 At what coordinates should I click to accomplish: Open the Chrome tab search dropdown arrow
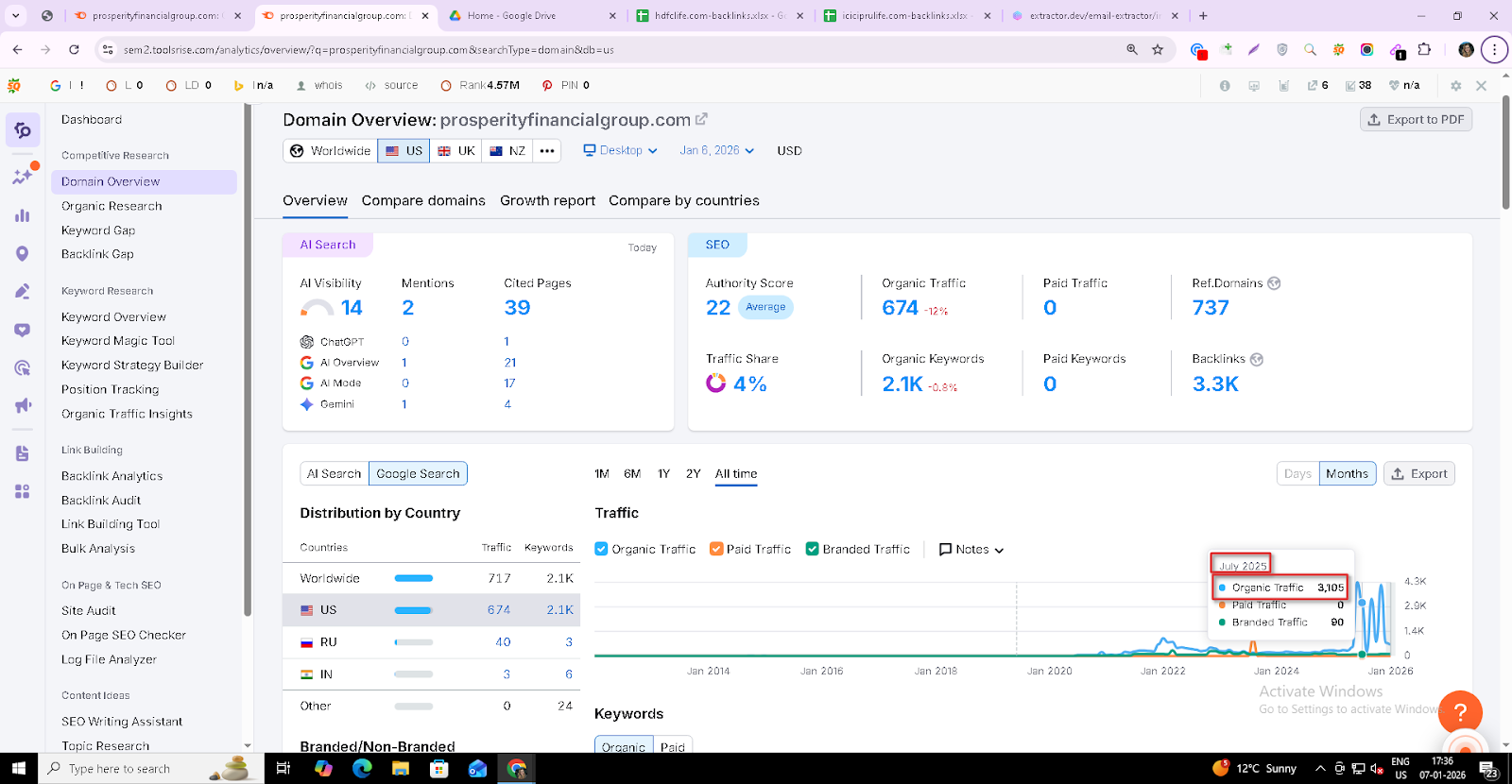tap(16, 16)
